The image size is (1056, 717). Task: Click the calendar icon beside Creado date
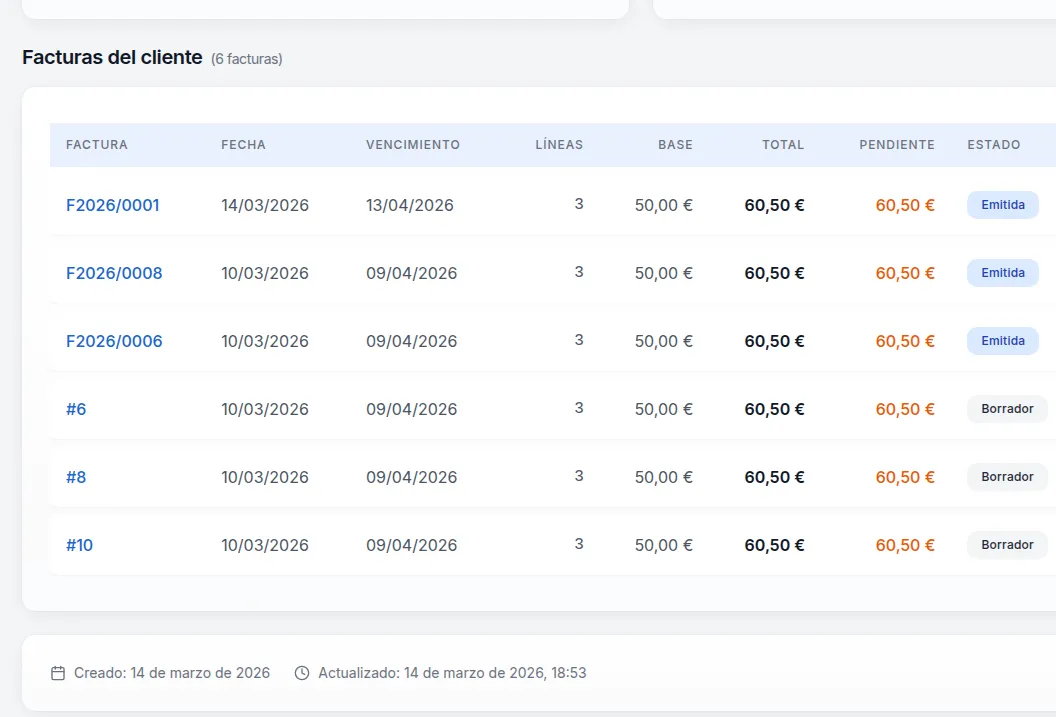(58, 673)
